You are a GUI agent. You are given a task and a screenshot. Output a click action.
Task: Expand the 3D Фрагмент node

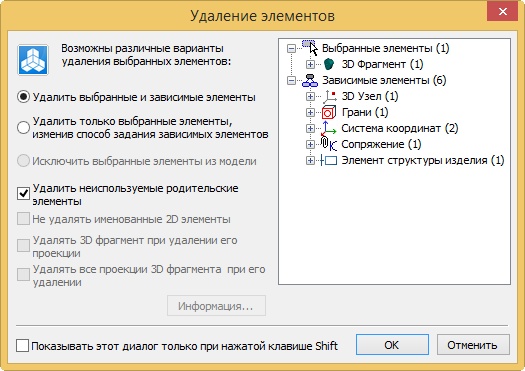(x=310, y=64)
